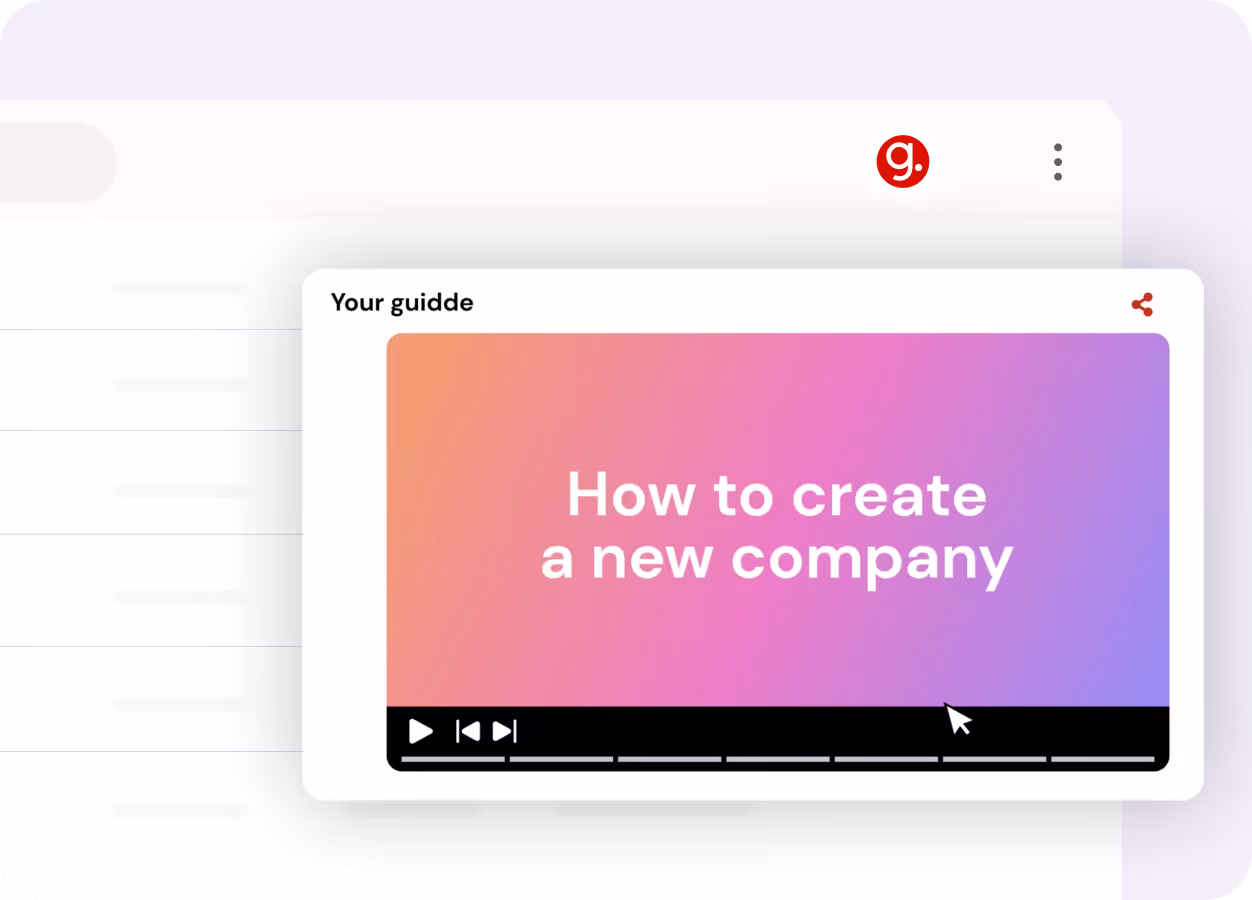Open the Guidde browser extension icon
The height and width of the screenshot is (900, 1252).
[903, 162]
